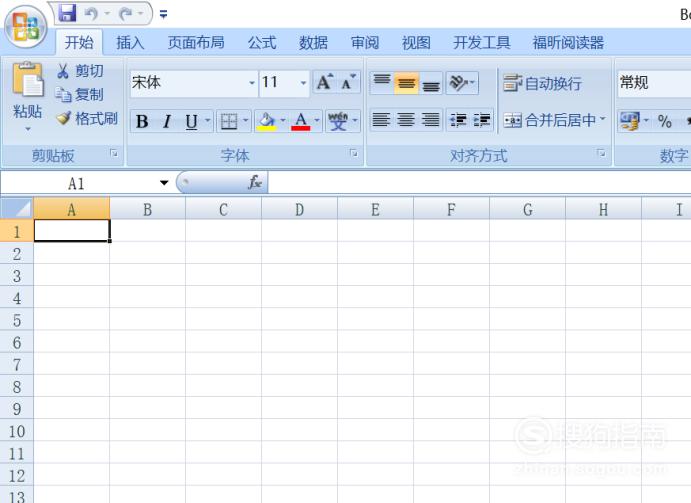The image size is (691, 503).
Task: Open the 字体 font dialog launcher
Action: click(x=354, y=153)
